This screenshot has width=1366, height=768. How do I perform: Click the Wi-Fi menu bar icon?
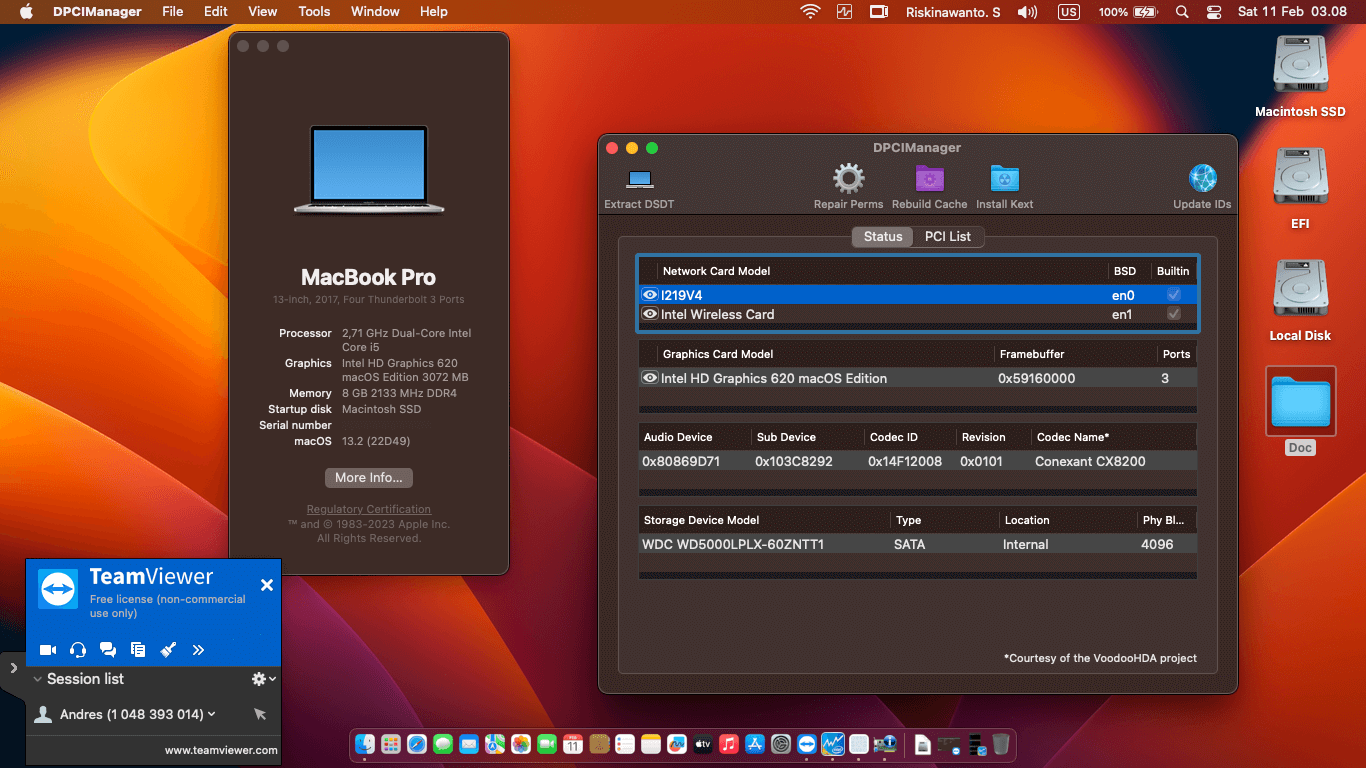point(810,12)
